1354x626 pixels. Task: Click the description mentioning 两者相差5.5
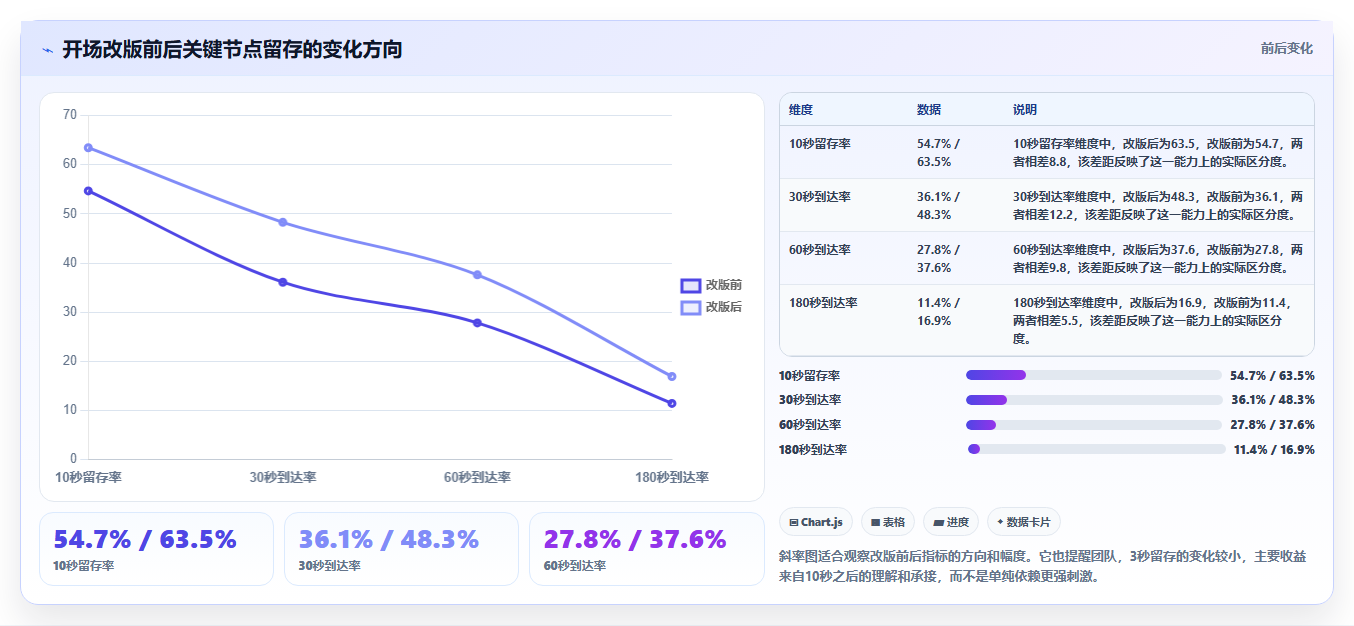point(1158,321)
